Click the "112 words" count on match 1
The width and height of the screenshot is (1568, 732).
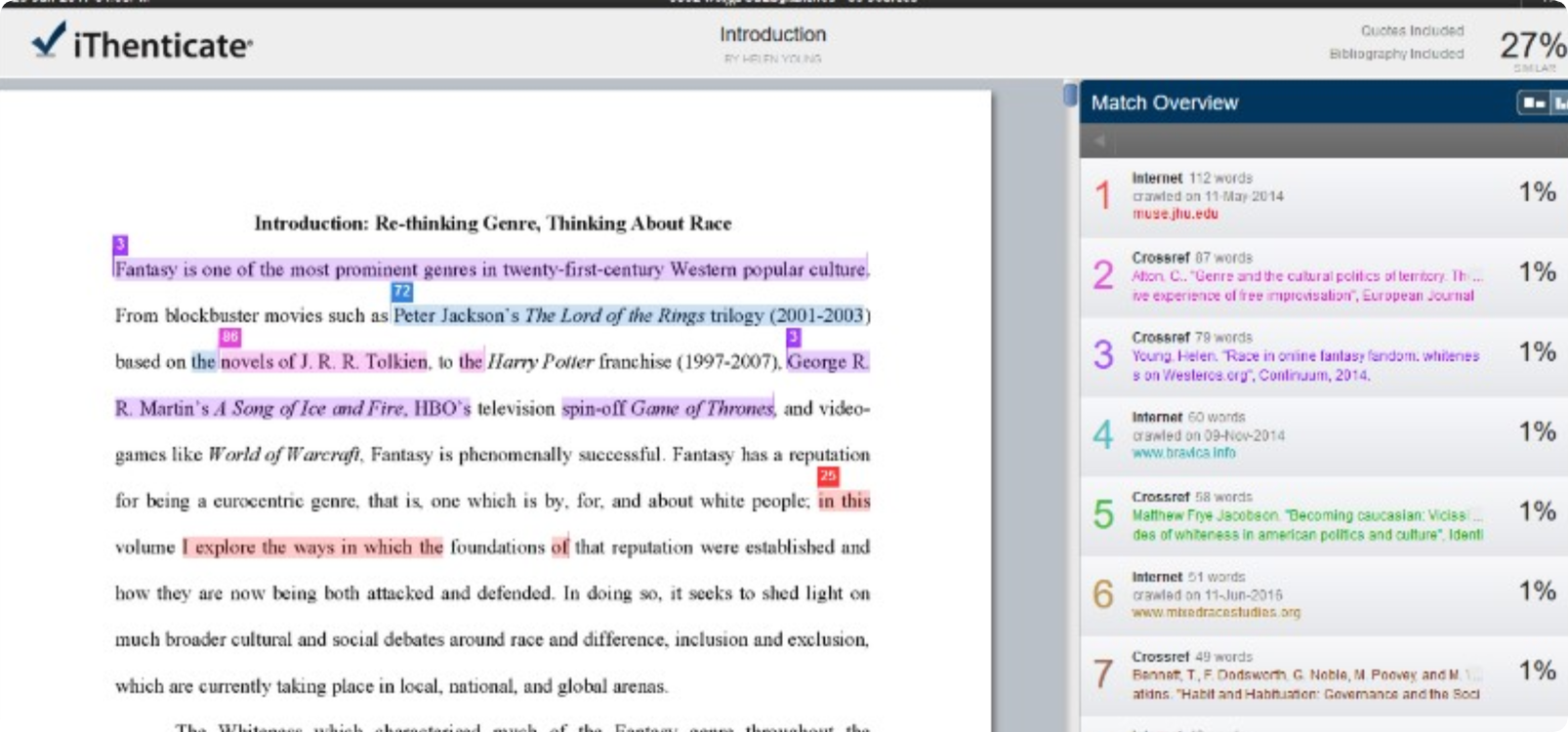tap(1220, 179)
